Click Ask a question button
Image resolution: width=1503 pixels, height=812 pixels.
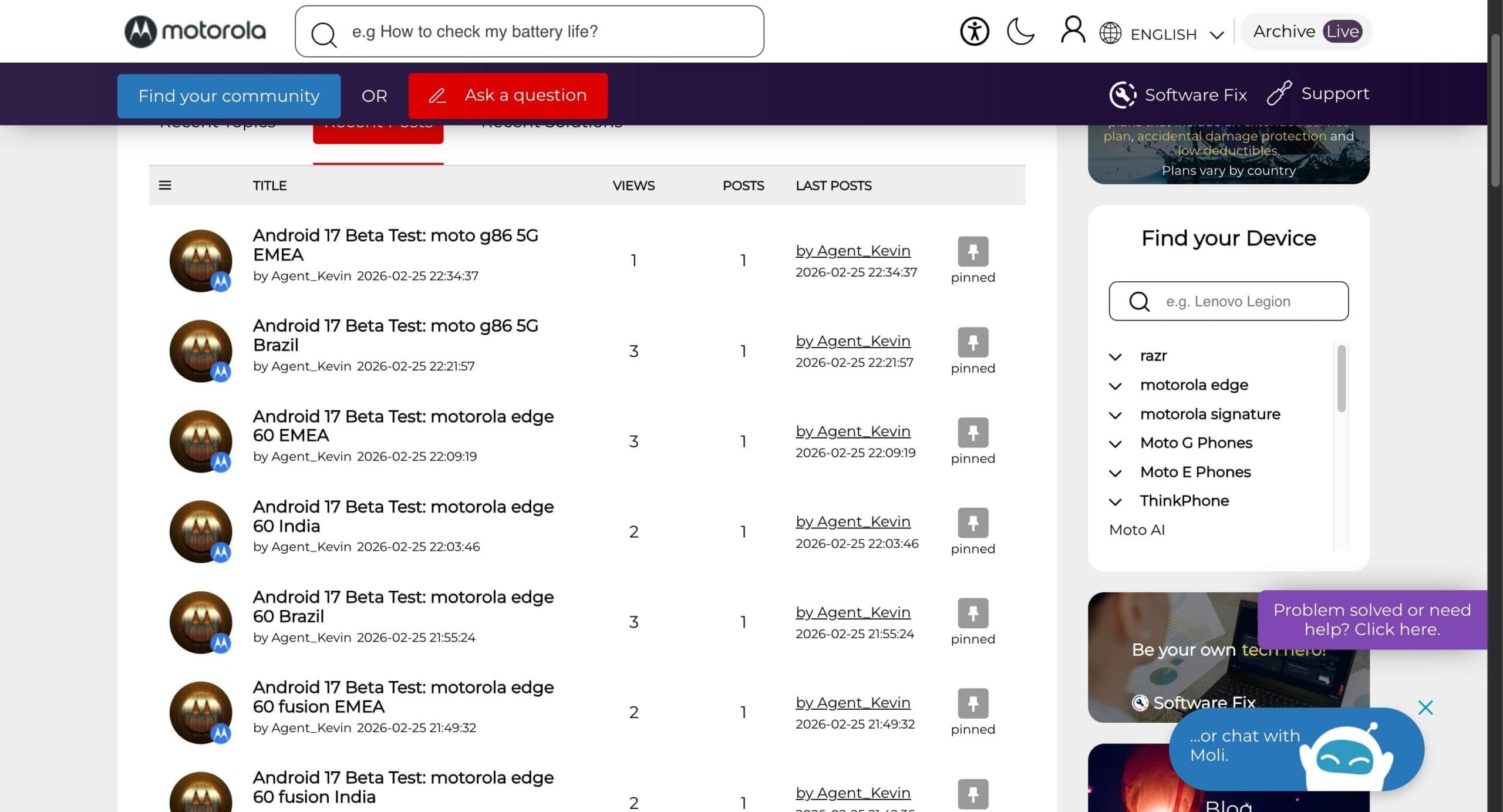click(508, 96)
